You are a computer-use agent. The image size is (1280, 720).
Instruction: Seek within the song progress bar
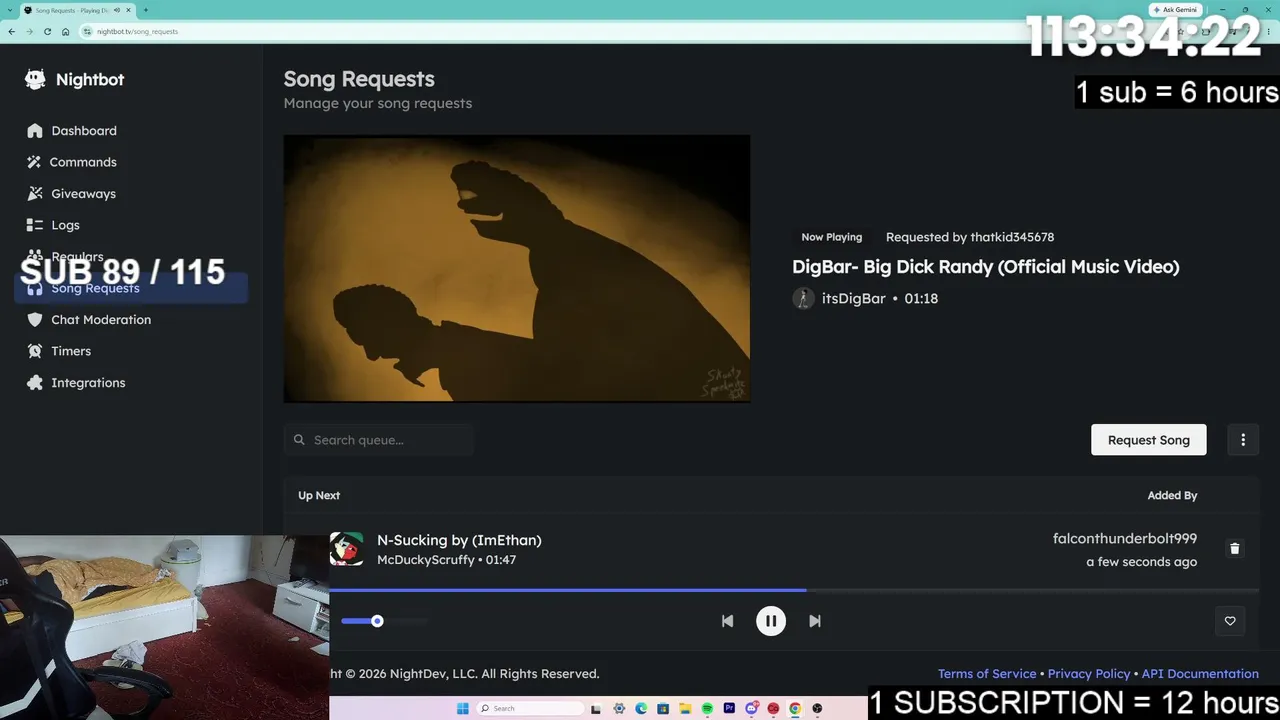794,590
